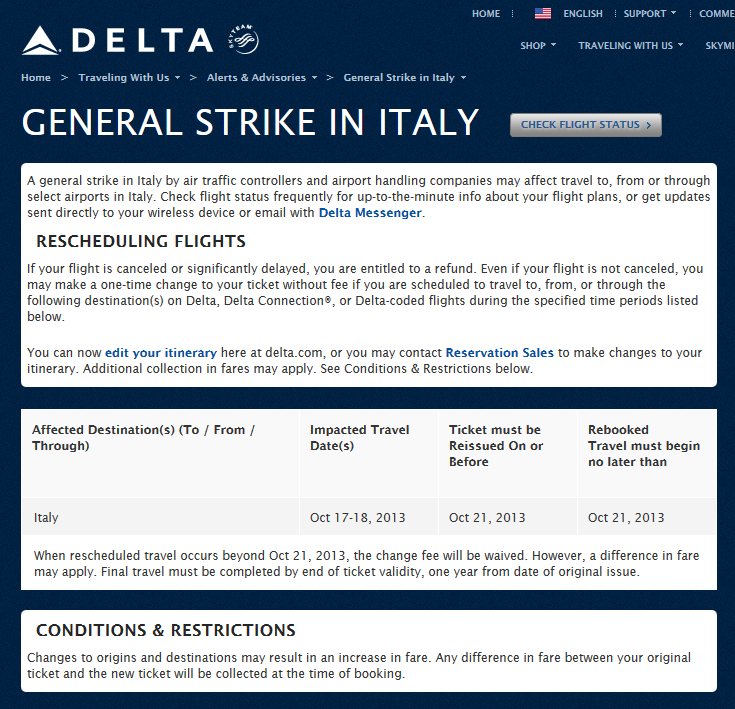
Task: Open the Delta Messenger link
Action: point(370,212)
